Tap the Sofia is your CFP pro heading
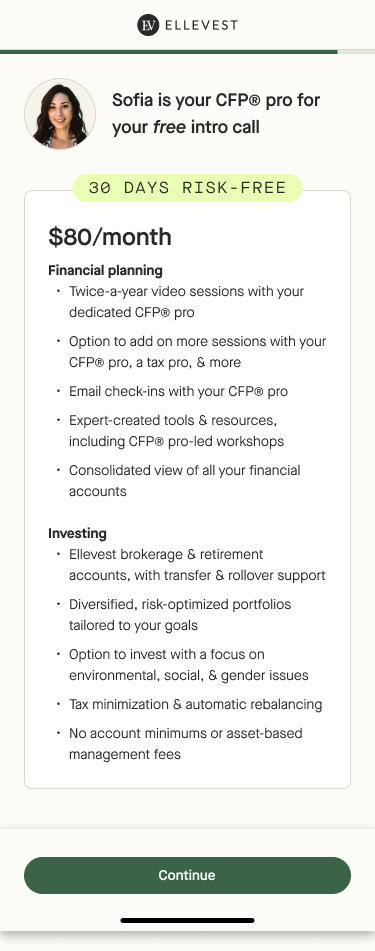375x951 pixels. 216,113
